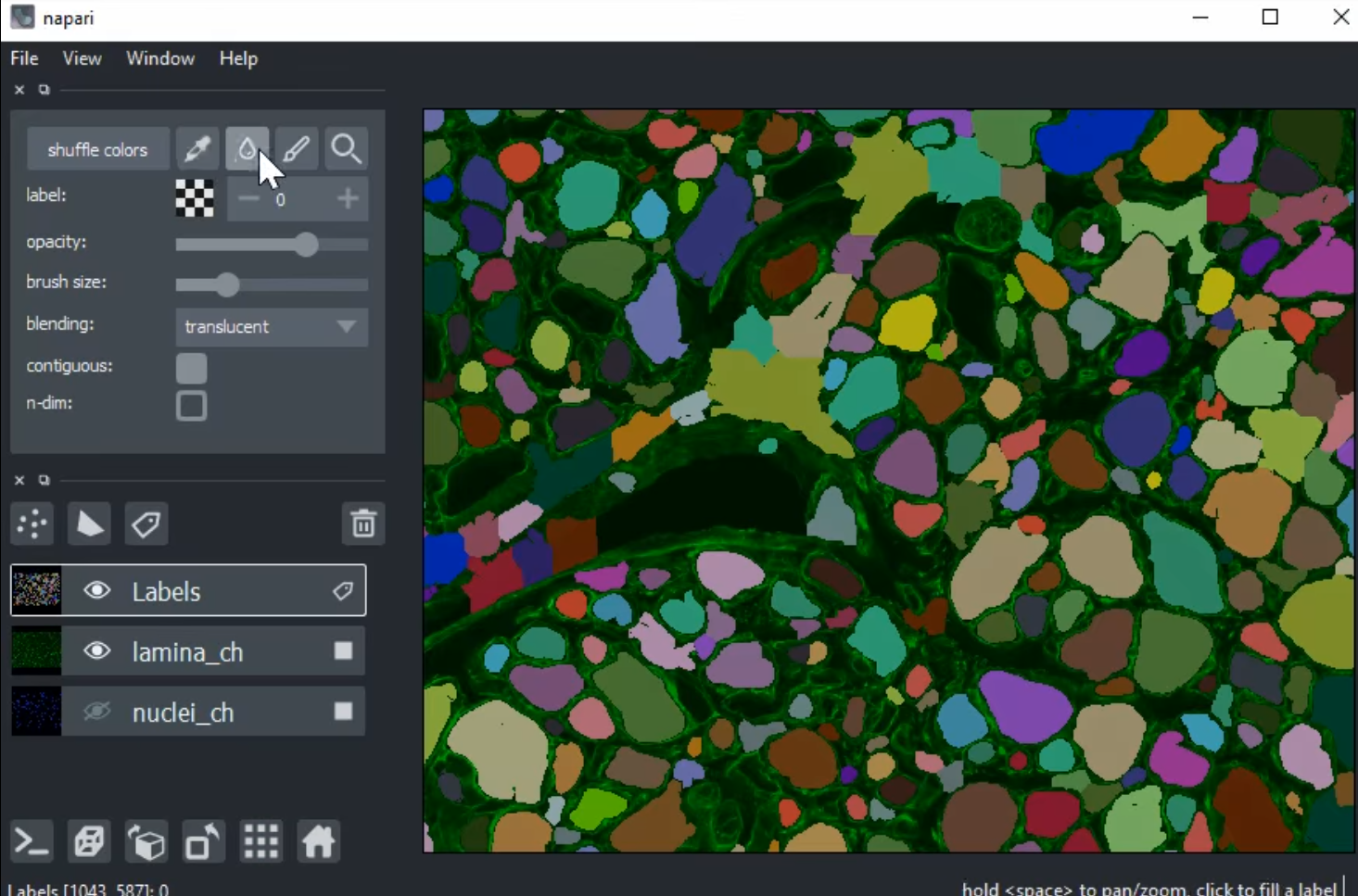Select the paintbrush tool

pyautogui.click(x=297, y=149)
